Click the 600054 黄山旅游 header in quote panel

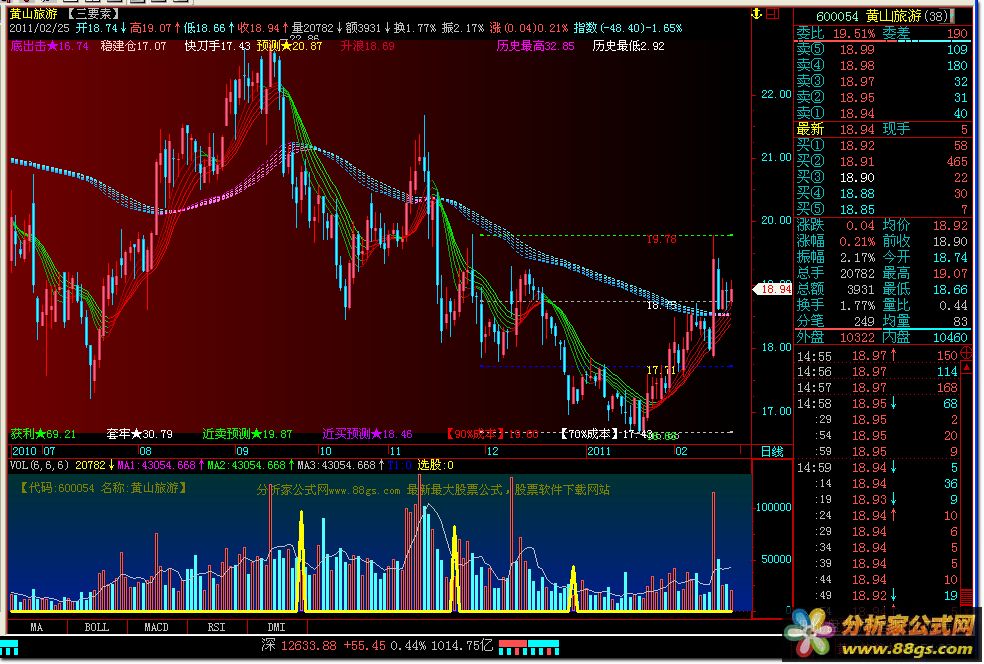(882, 16)
